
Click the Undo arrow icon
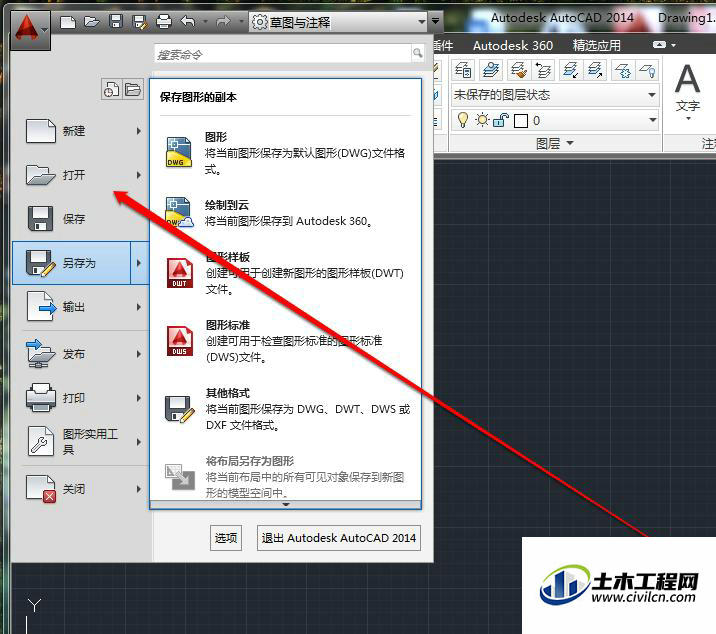(x=188, y=21)
